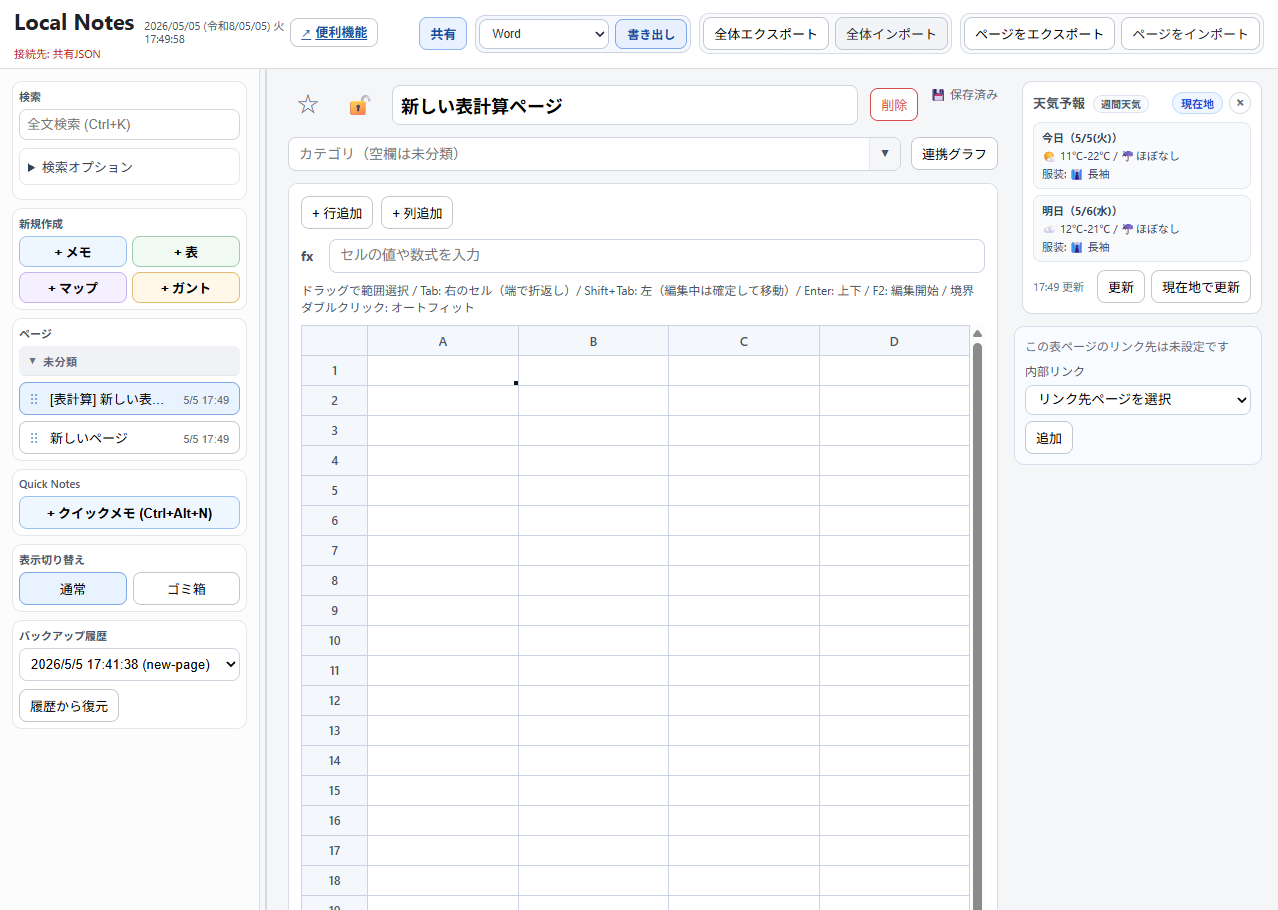Collapse the 未分類 page group
The width and height of the screenshot is (1278, 910).
[x=129, y=361]
